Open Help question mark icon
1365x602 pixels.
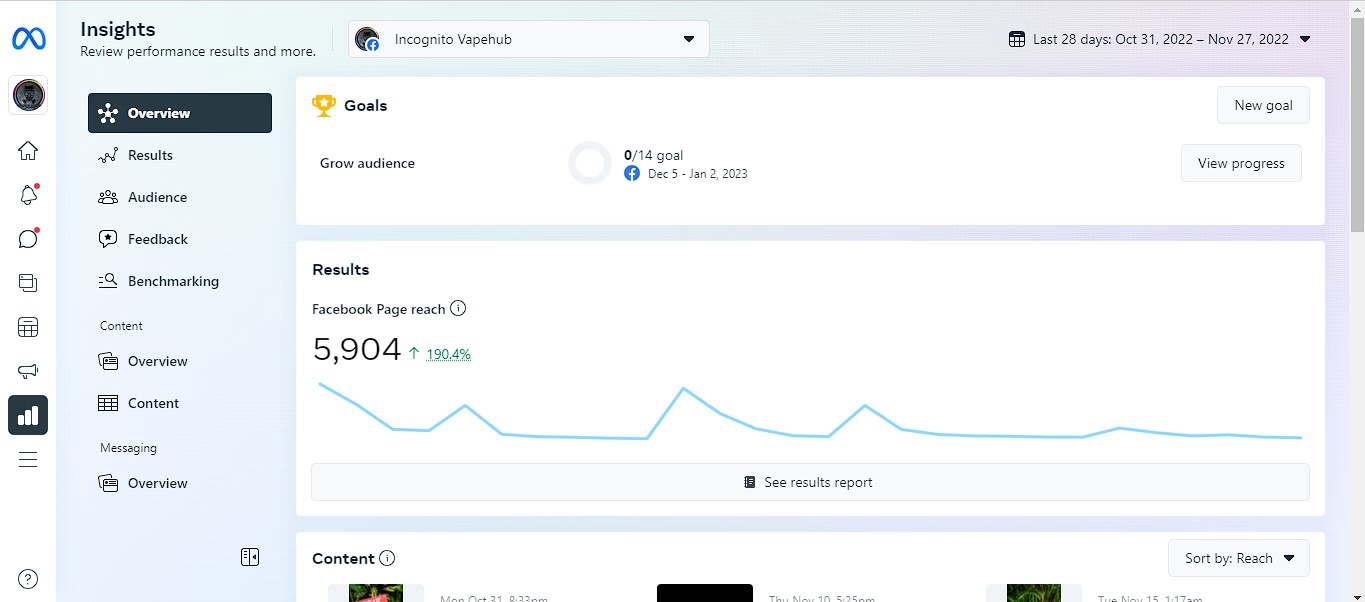[28, 579]
